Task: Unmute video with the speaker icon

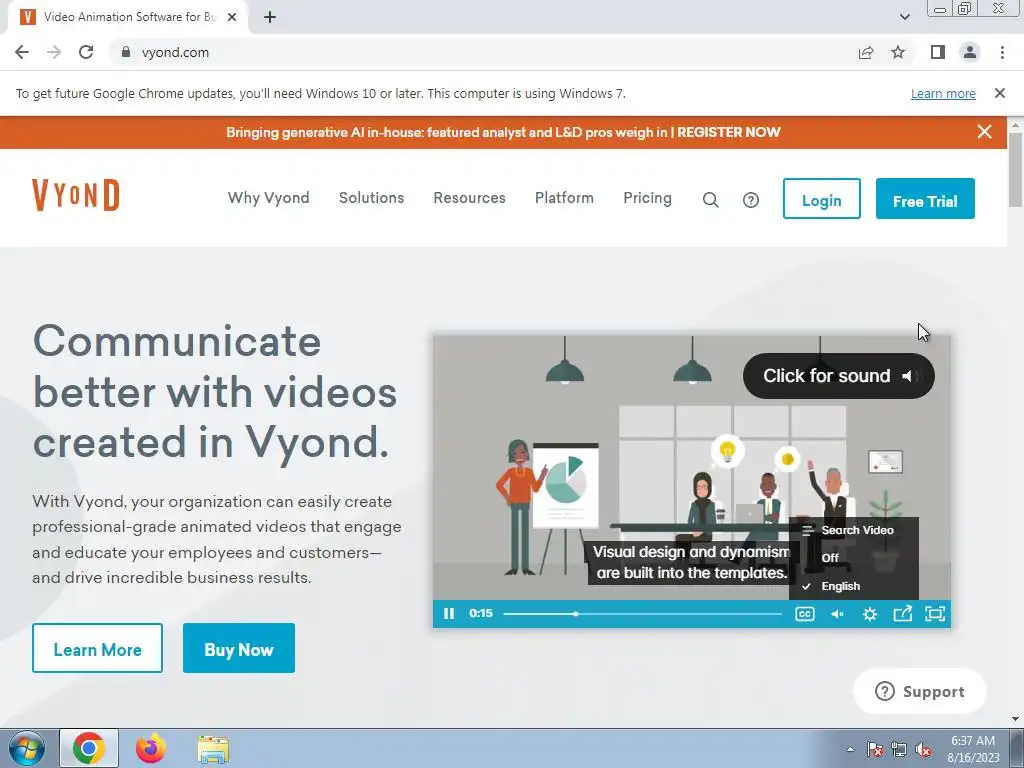Action: pos(837,614)
